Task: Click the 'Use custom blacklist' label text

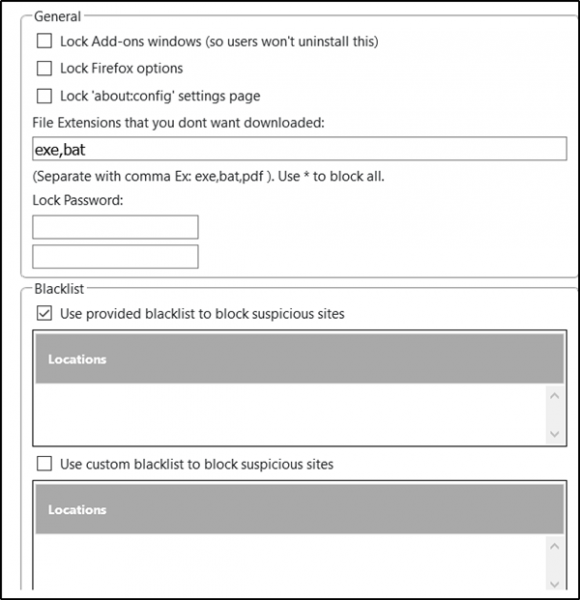Action: [x=197, y=464]
